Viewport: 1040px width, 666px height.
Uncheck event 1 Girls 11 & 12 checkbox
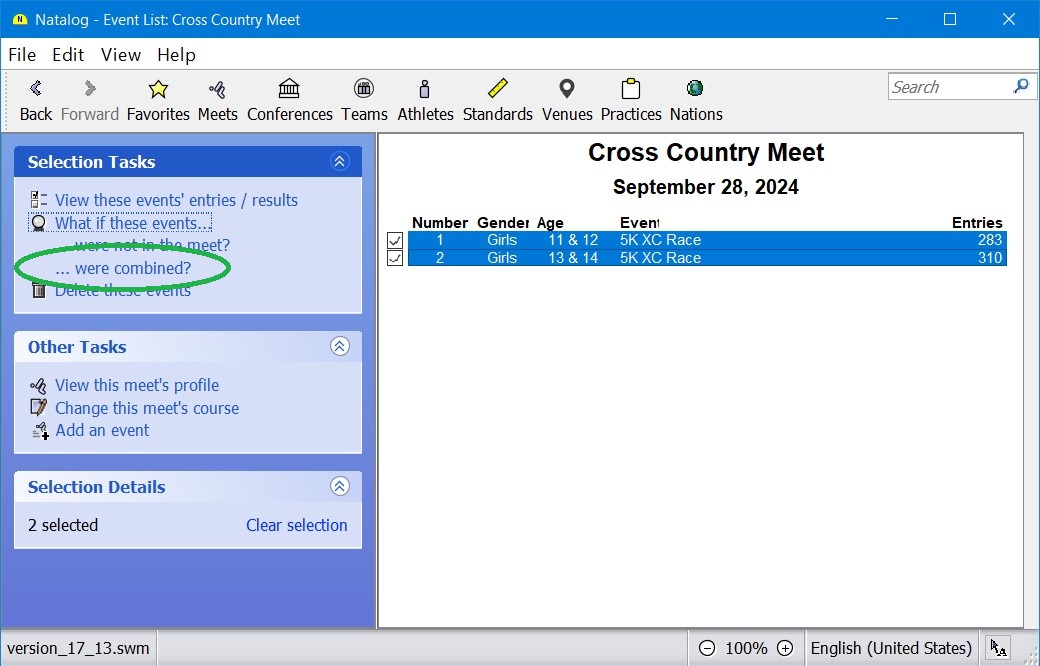395,240
